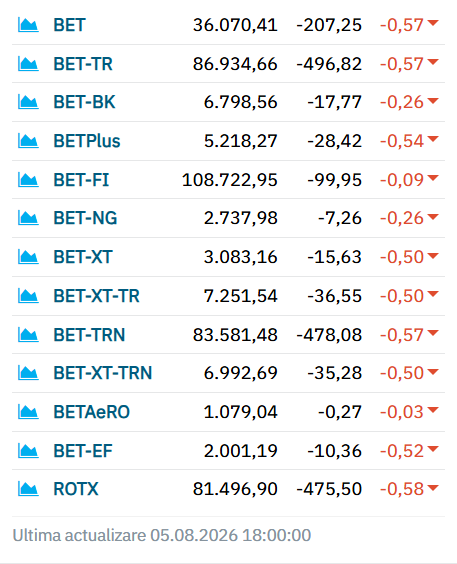Click the red down arrow on ROTX row
This screenshot has height=564, width=457.
coord(433,487)
